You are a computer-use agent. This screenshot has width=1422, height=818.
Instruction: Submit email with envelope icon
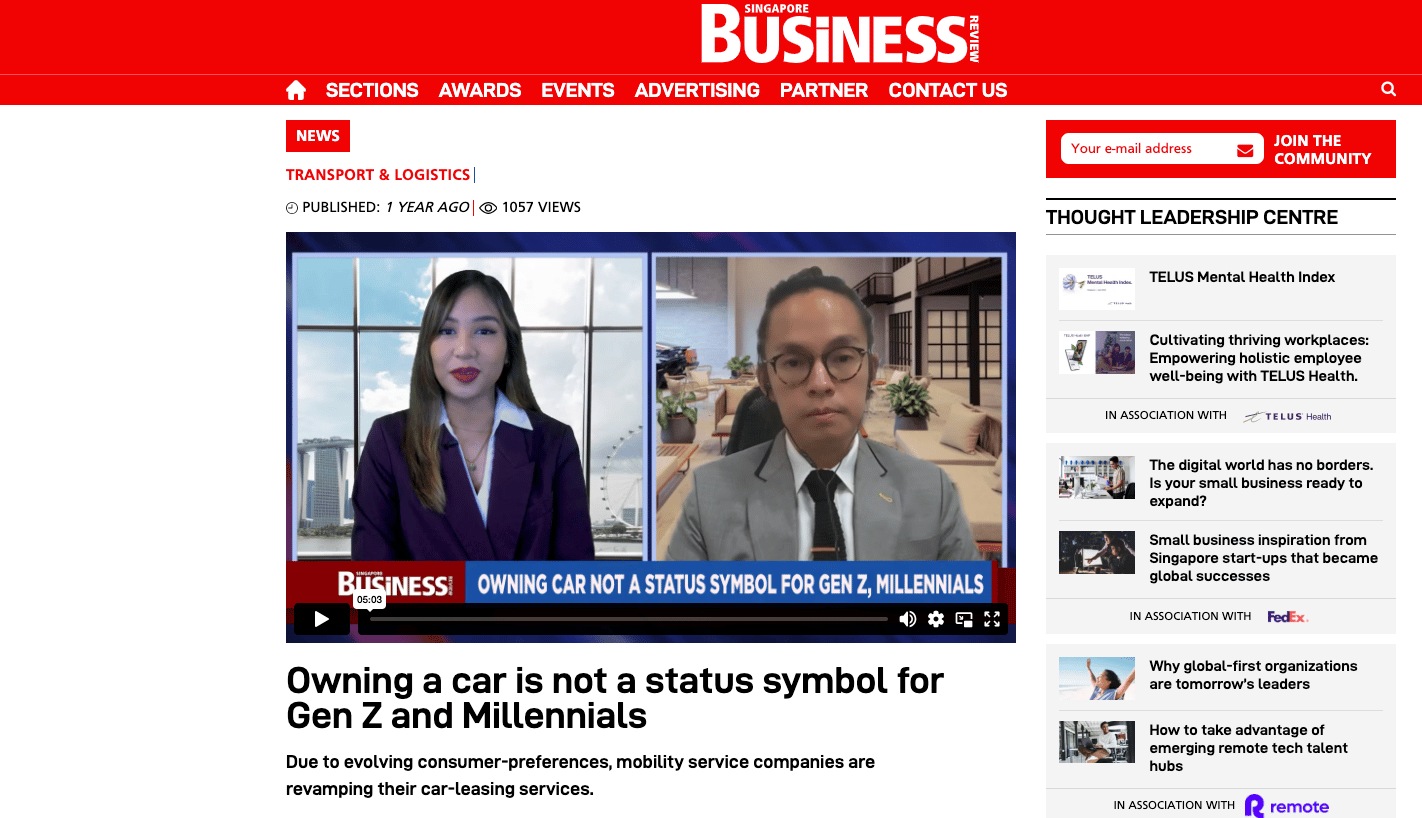[x=1245, y=150]
